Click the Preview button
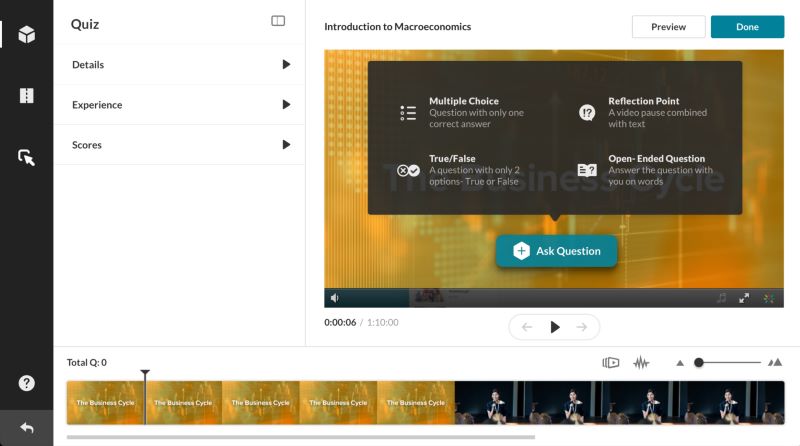 coord(668,27)
